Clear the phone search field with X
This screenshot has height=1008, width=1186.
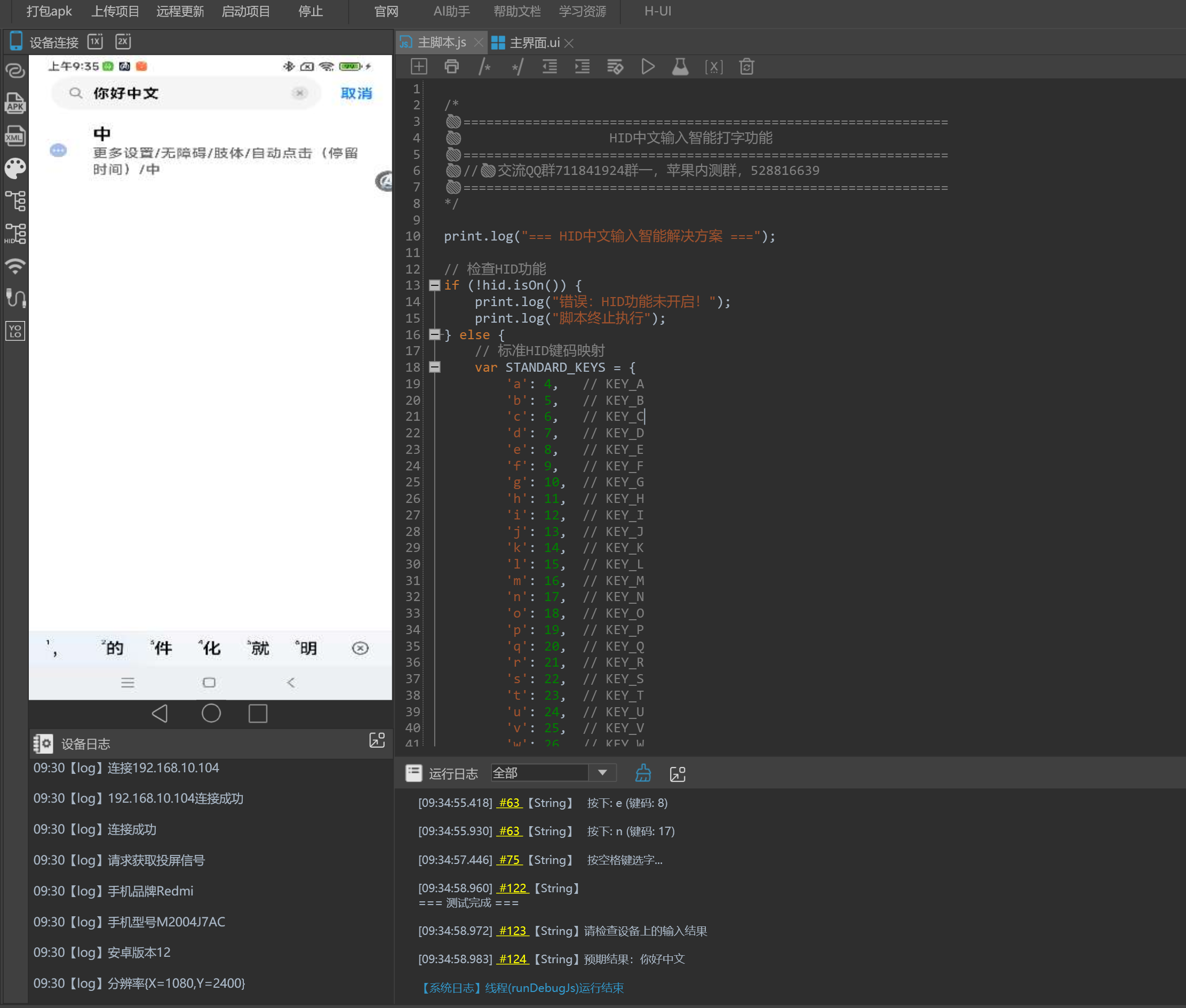[x=299, y=93]
